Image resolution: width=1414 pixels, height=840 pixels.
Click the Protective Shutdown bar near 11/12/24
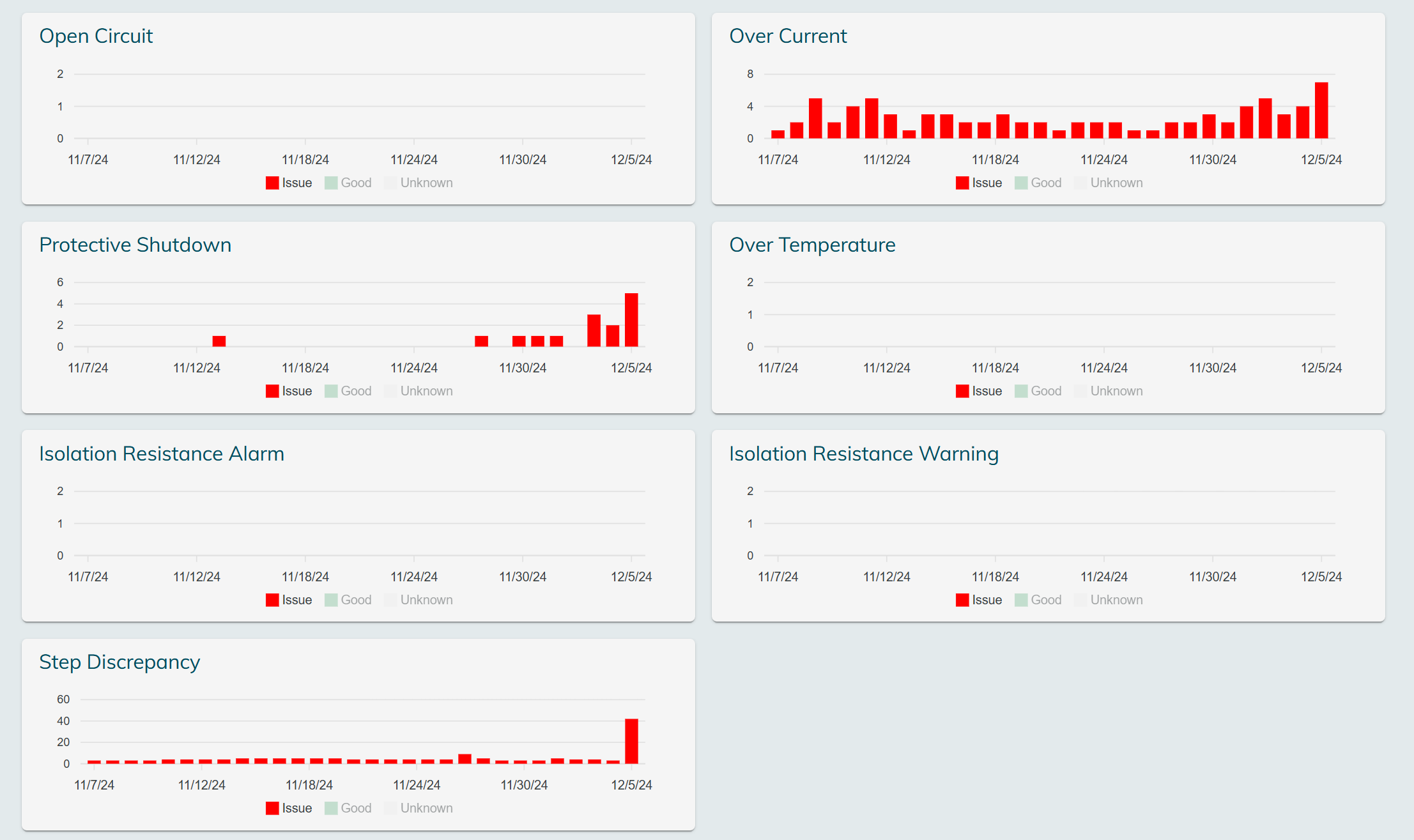click(219, 341)
